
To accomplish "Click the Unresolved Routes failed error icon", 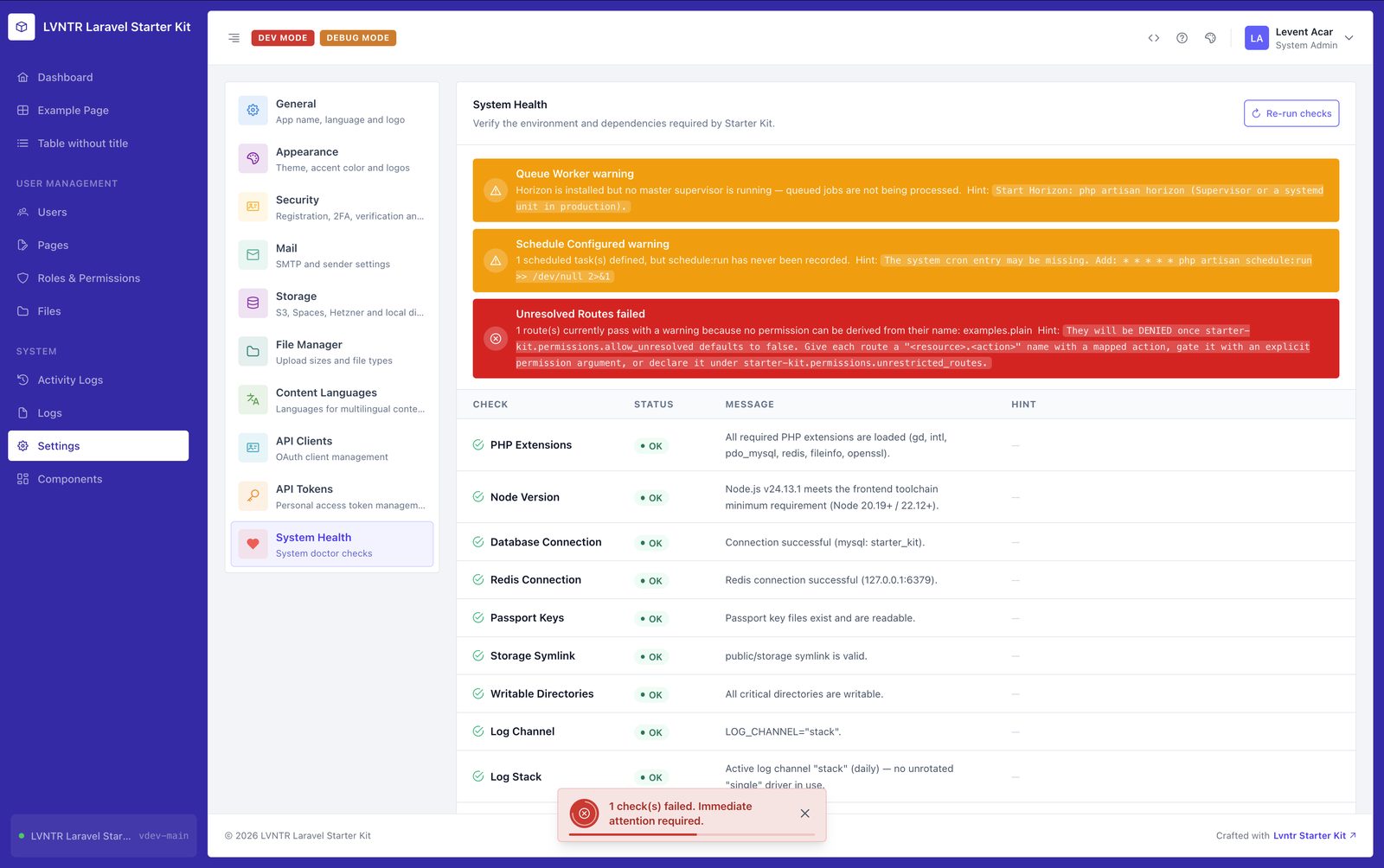I will coord(496,339).
